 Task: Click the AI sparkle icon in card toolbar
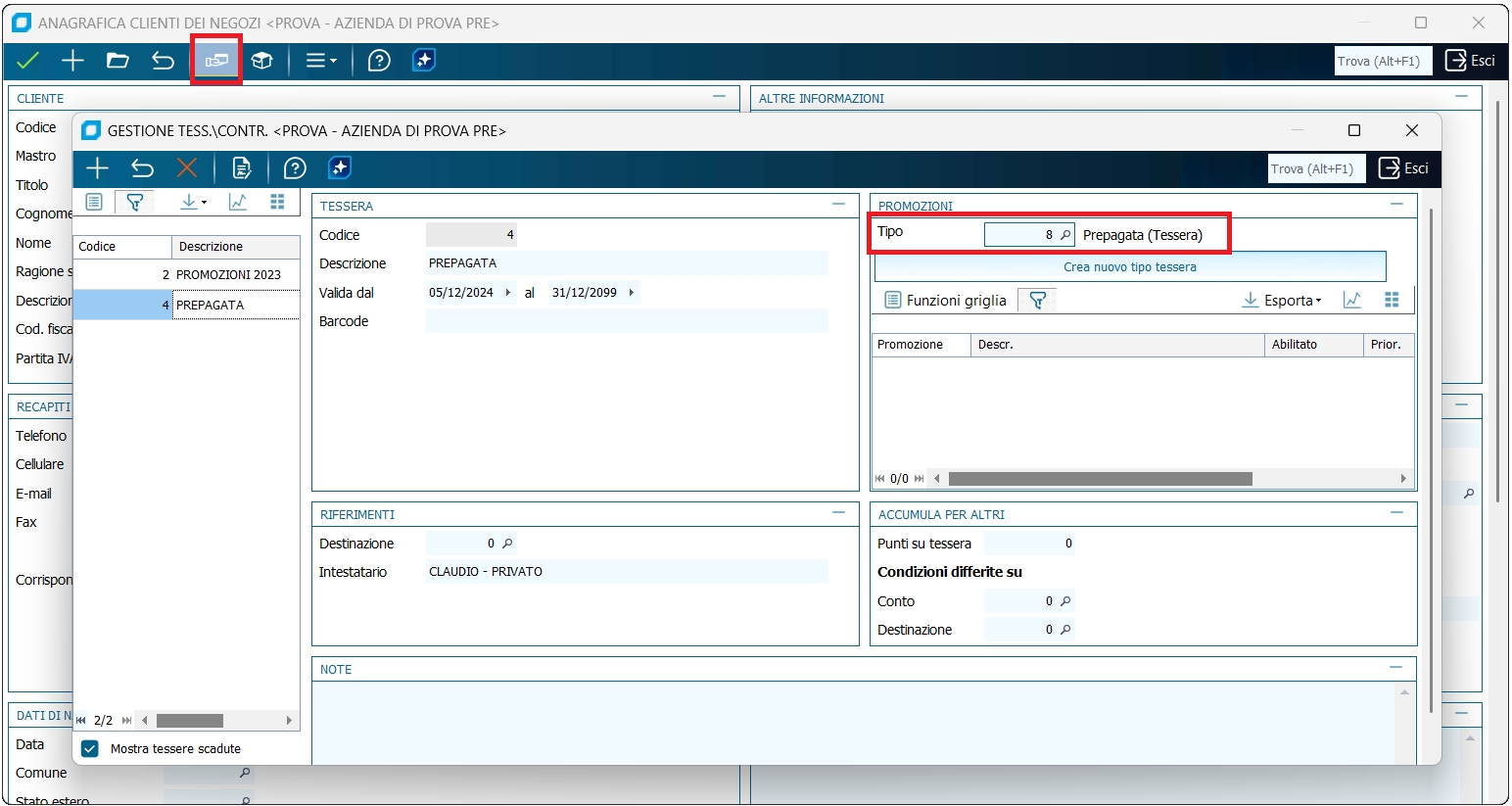340,168
